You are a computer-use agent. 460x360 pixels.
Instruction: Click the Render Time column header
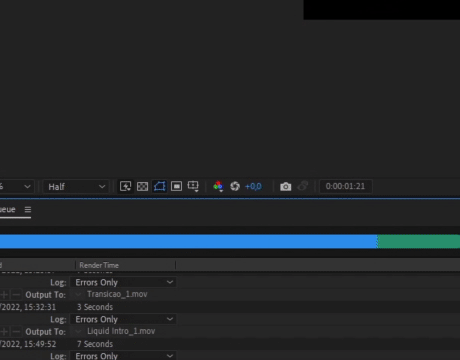(99, 265)
